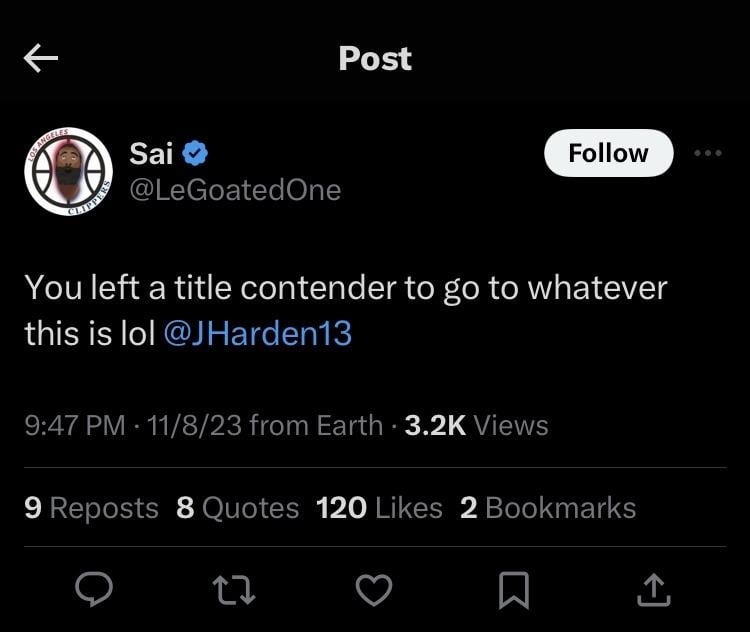The height and width of the screenshot is (632, 750).
Task: Open the three-dot more options menu
Action: pos(707,153)
